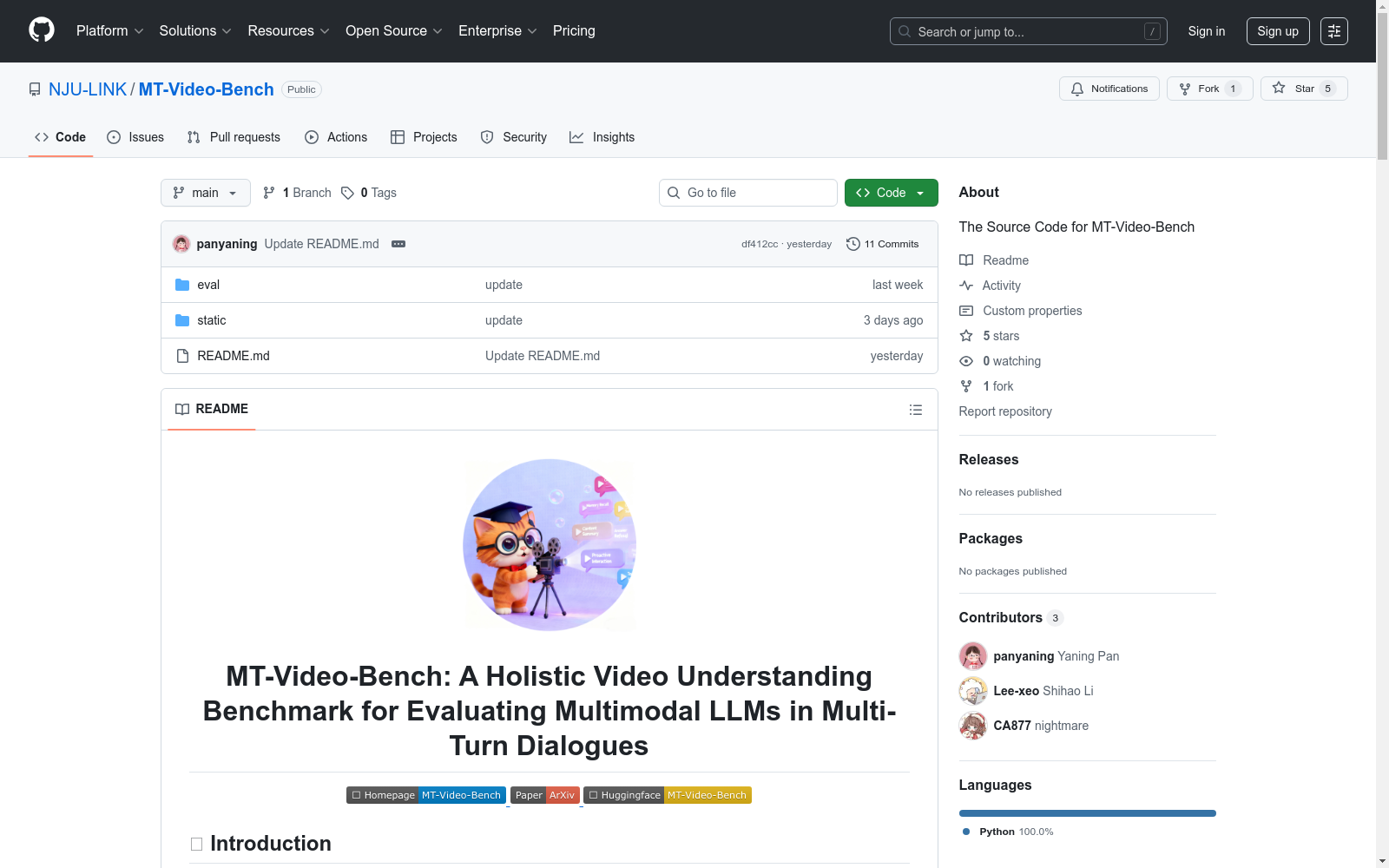Click the Paper ArXiv badge

click(545, 795)
